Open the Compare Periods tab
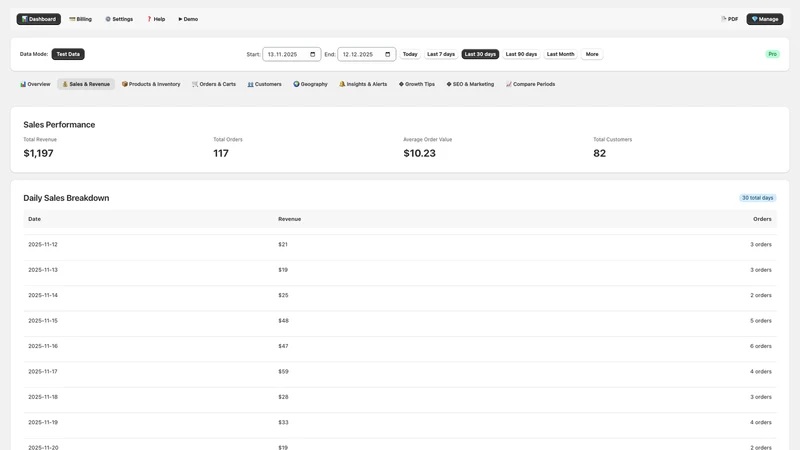Viewport: 800px width, 450px height. pyautogui.click(x=531, y=84)
